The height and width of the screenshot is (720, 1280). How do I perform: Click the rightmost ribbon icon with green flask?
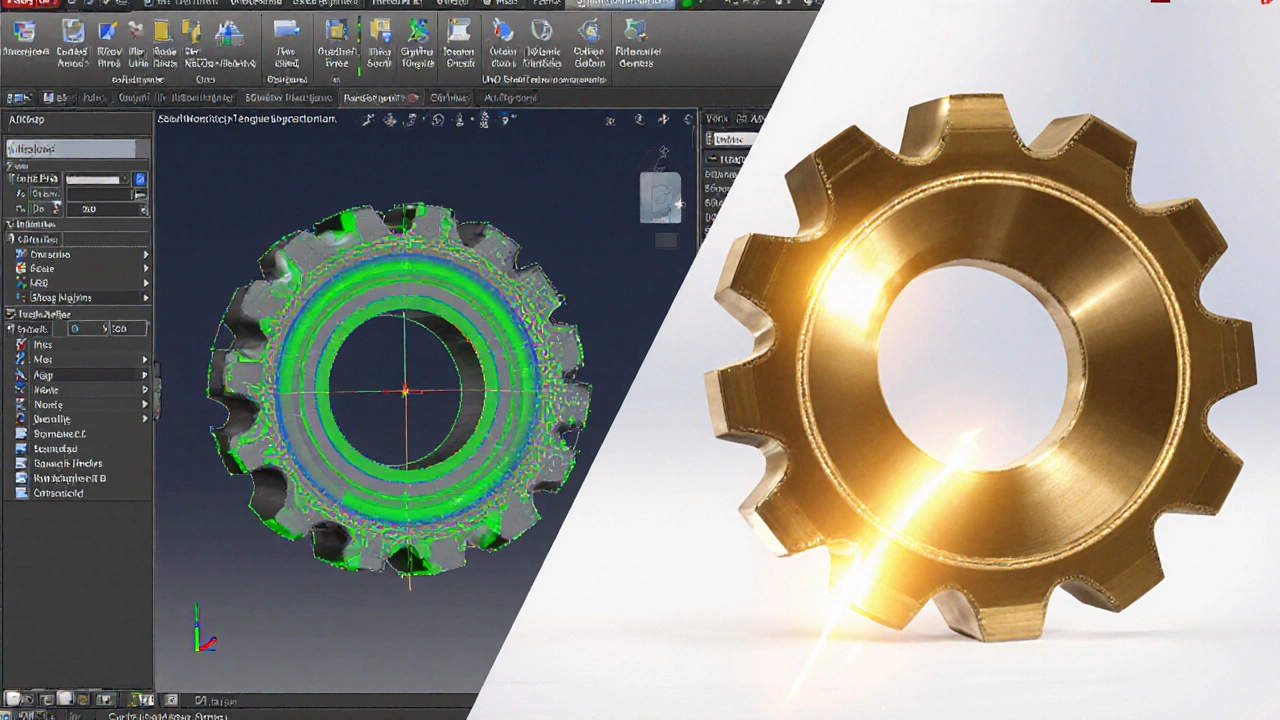[x=634, y=31]
